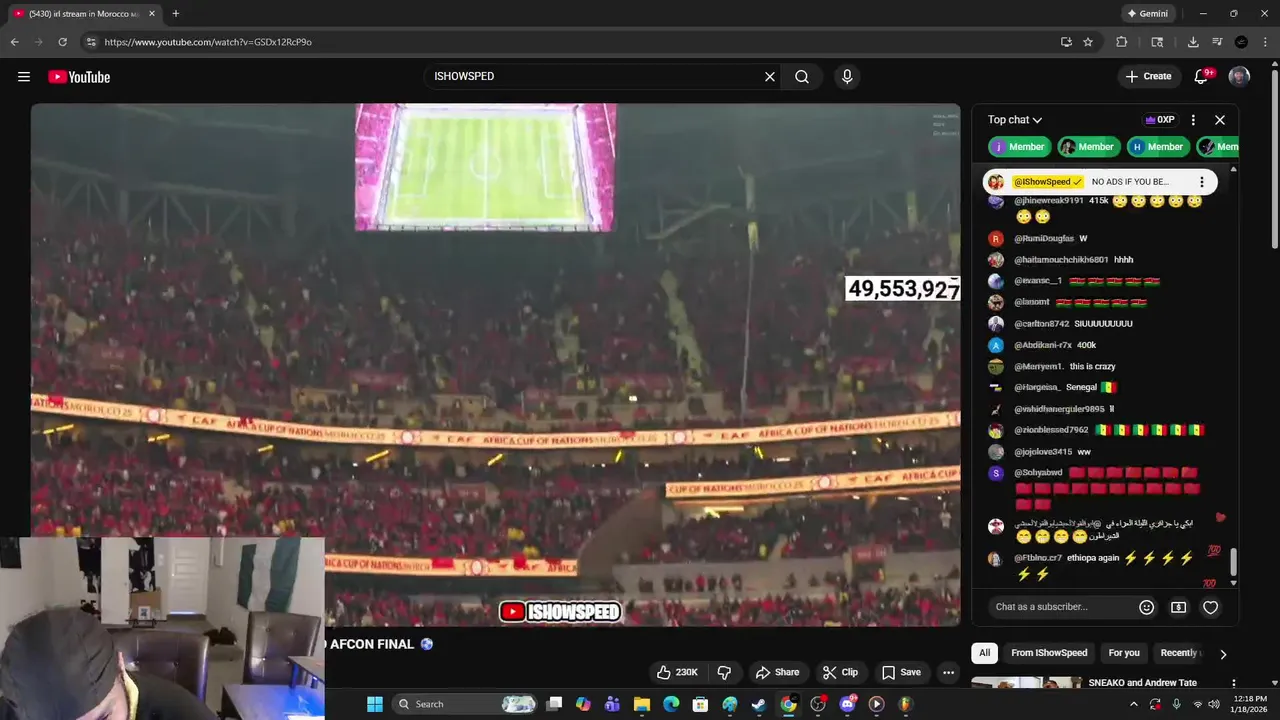The height and width of the screenshot is (720, 1280).
Task: Open the YouTube account avatar menu
Action: (x=1239, y=77)
